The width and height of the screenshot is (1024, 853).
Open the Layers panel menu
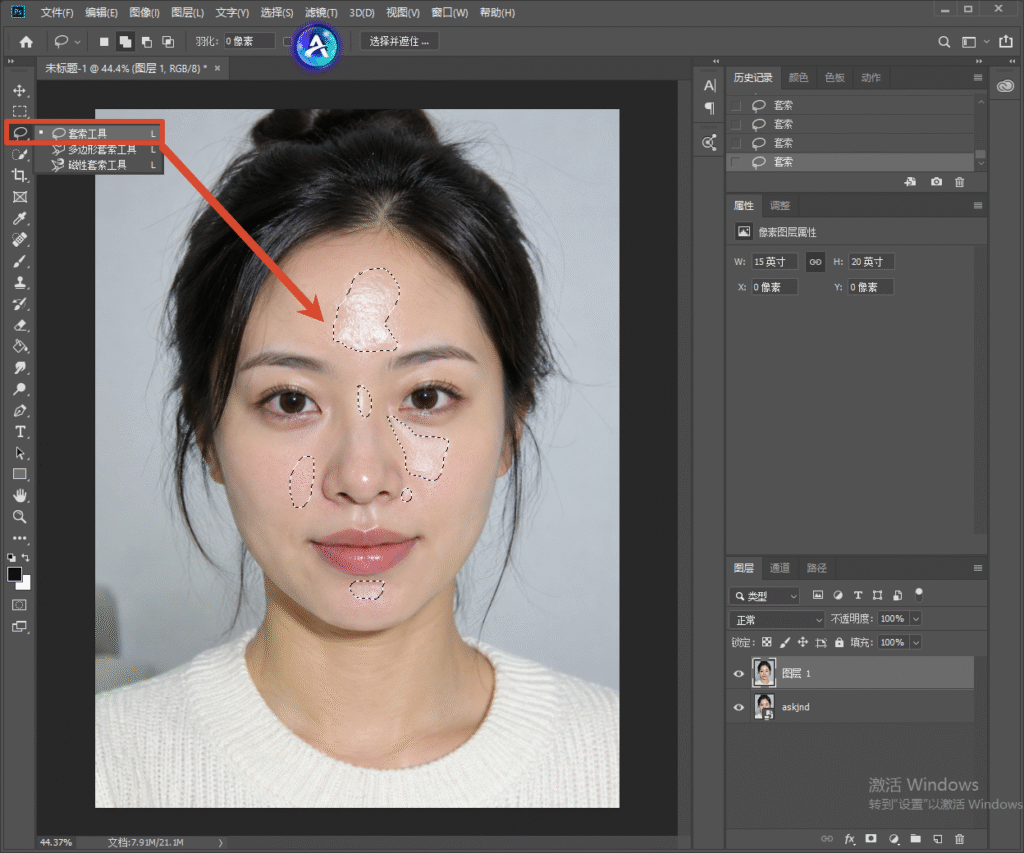point(978,568)
